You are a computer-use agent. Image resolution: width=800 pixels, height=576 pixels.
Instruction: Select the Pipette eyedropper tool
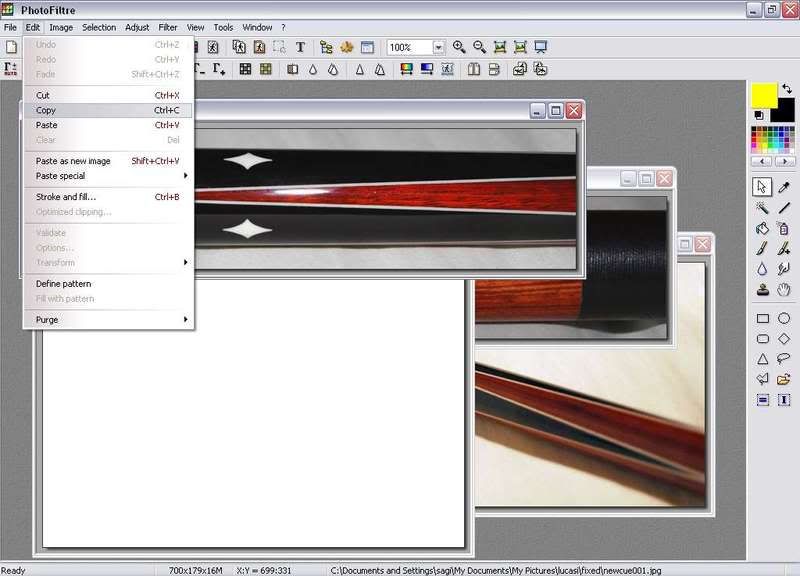coord(784,187)
